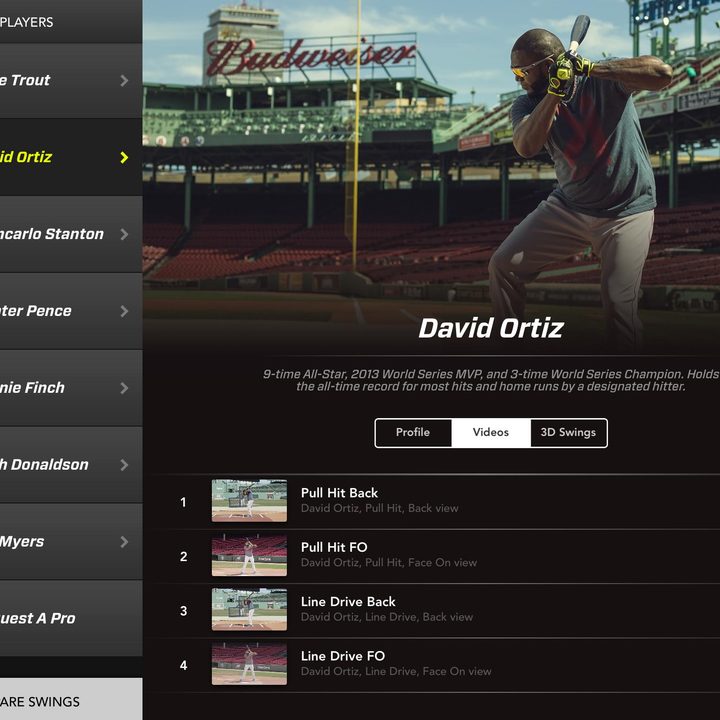This screenshot has height=720, width=720.
Task: Choose Stanton from the players list
Action: [52, 234]
